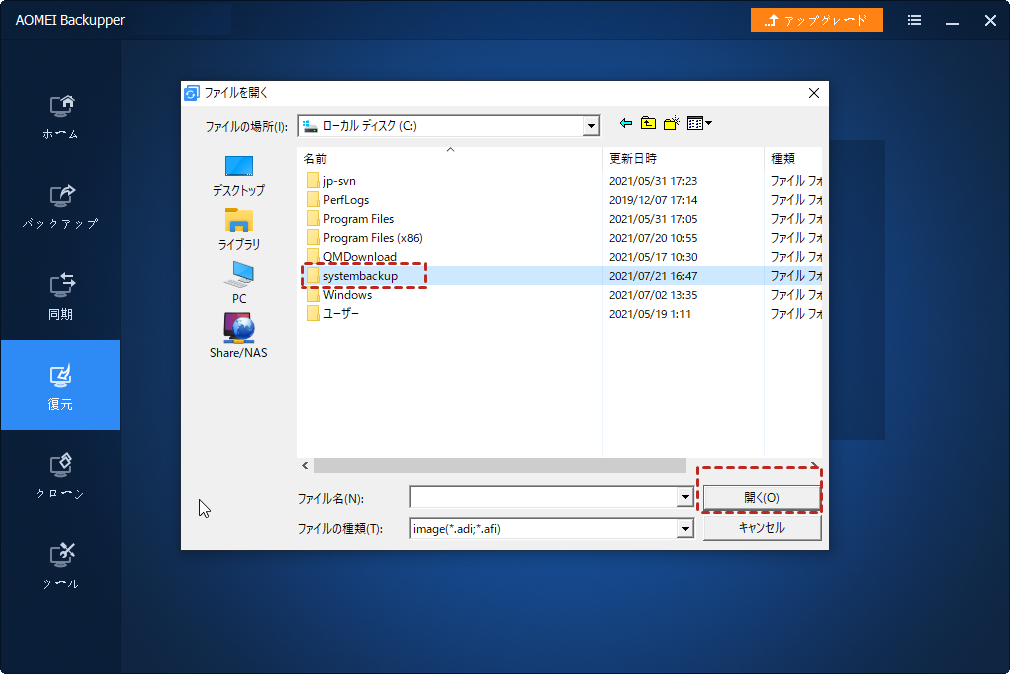Open the 同期 sidebar section

(60, 297)
